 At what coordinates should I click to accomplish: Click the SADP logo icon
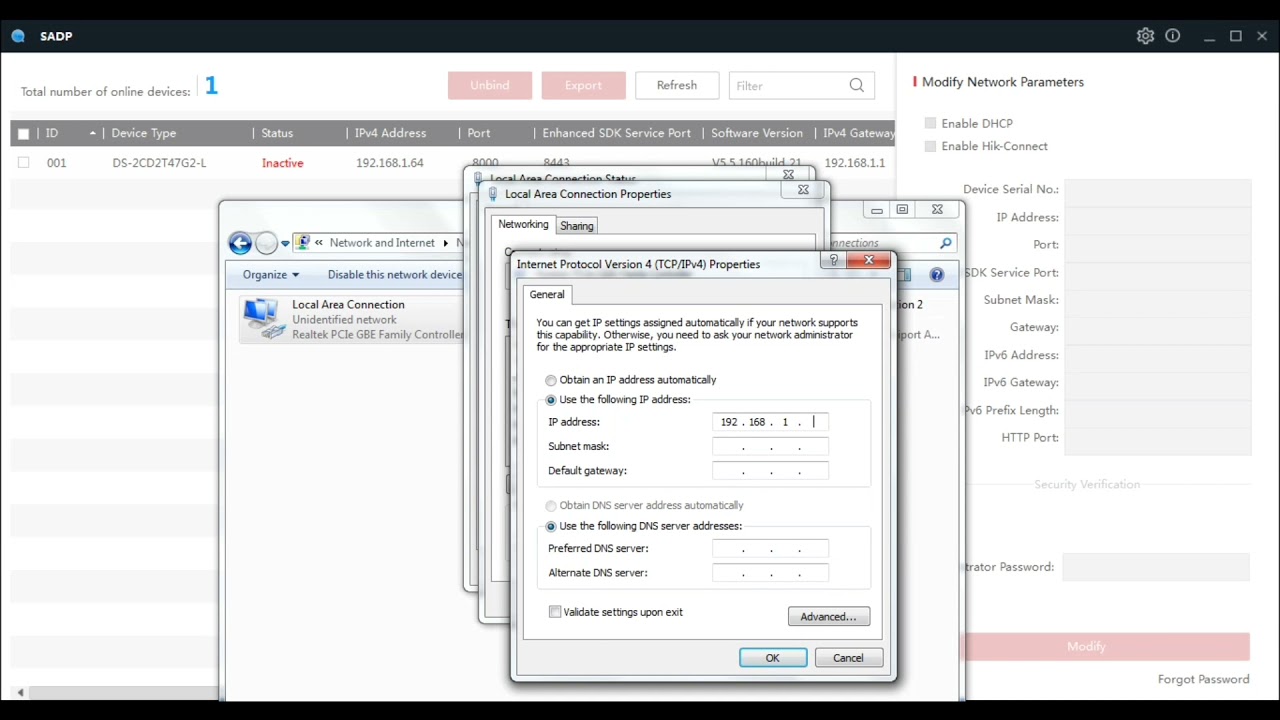(18, 36)
